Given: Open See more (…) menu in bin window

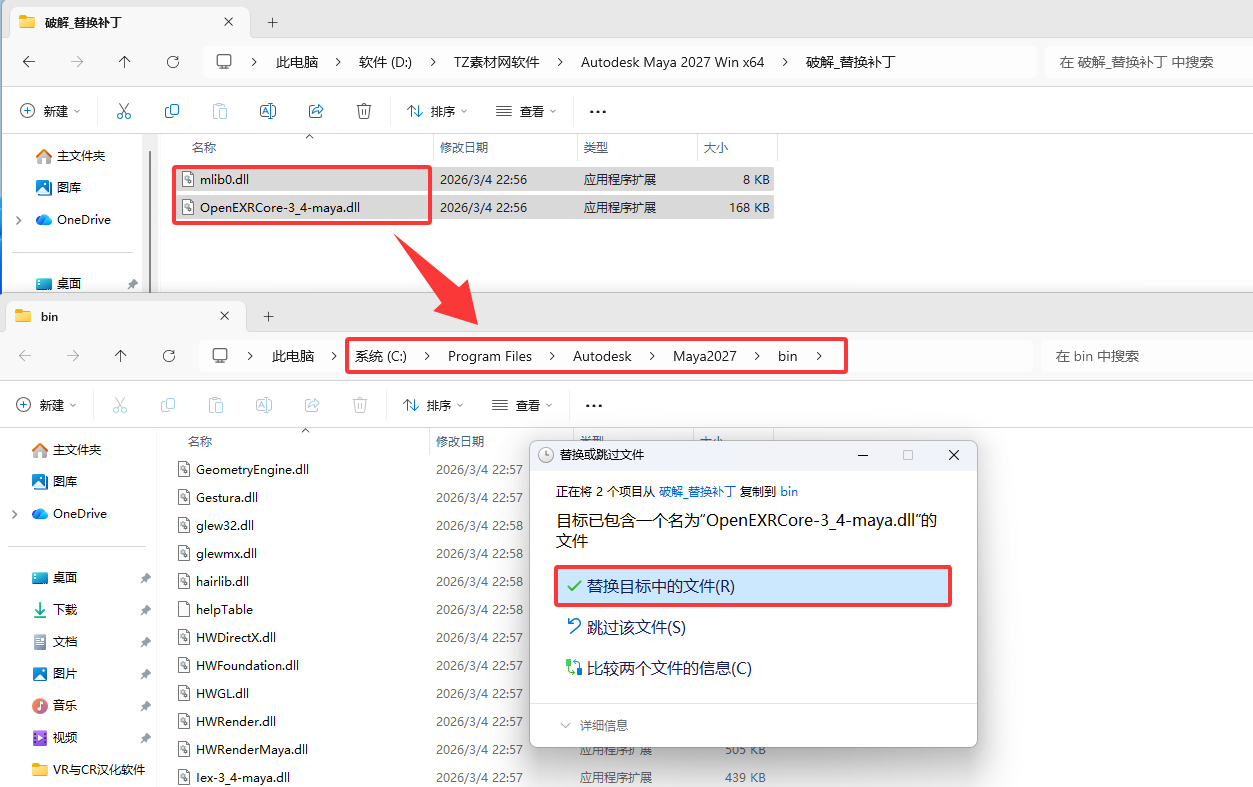Looking at the screenshot, I should [594, 405].
